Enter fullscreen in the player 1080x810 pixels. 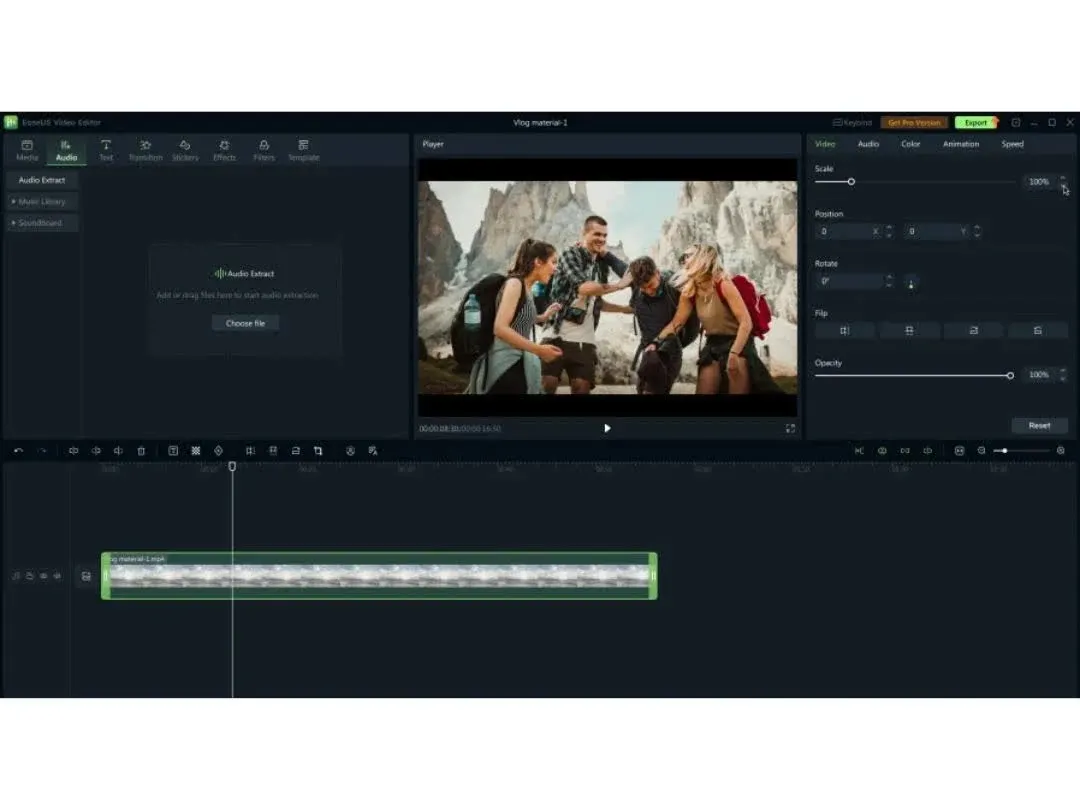click(x=790, y=428)
